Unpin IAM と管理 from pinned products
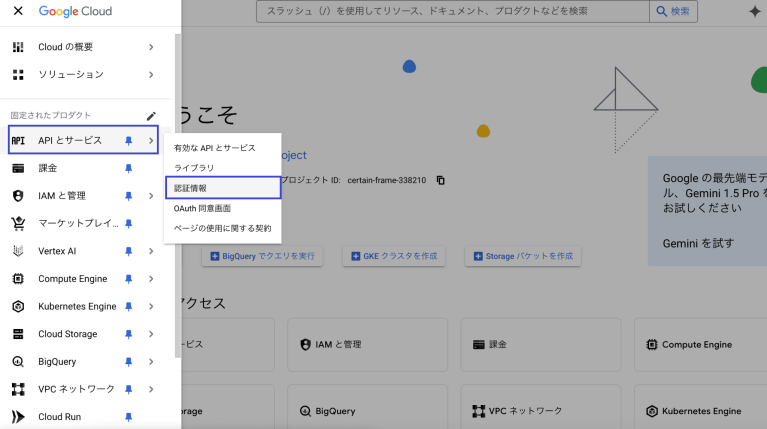This screenshot has height=429, width=767. tap(129, 196)
